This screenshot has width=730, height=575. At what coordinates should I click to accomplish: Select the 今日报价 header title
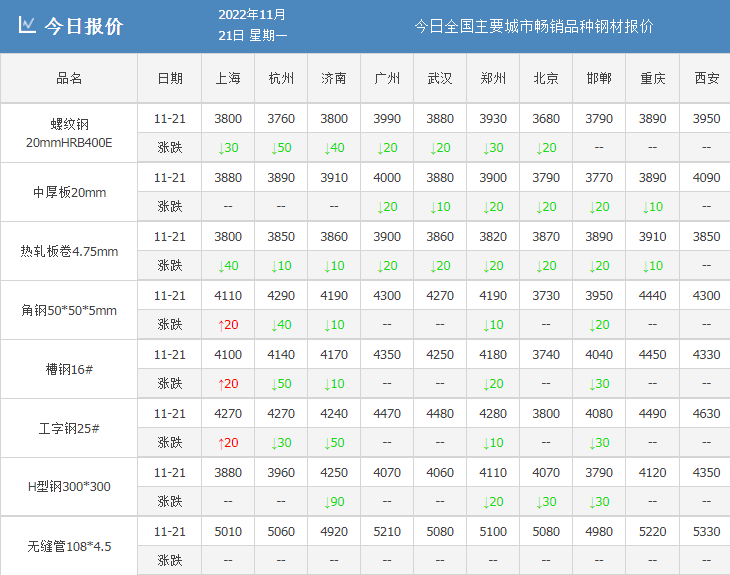tap(84, 27)
